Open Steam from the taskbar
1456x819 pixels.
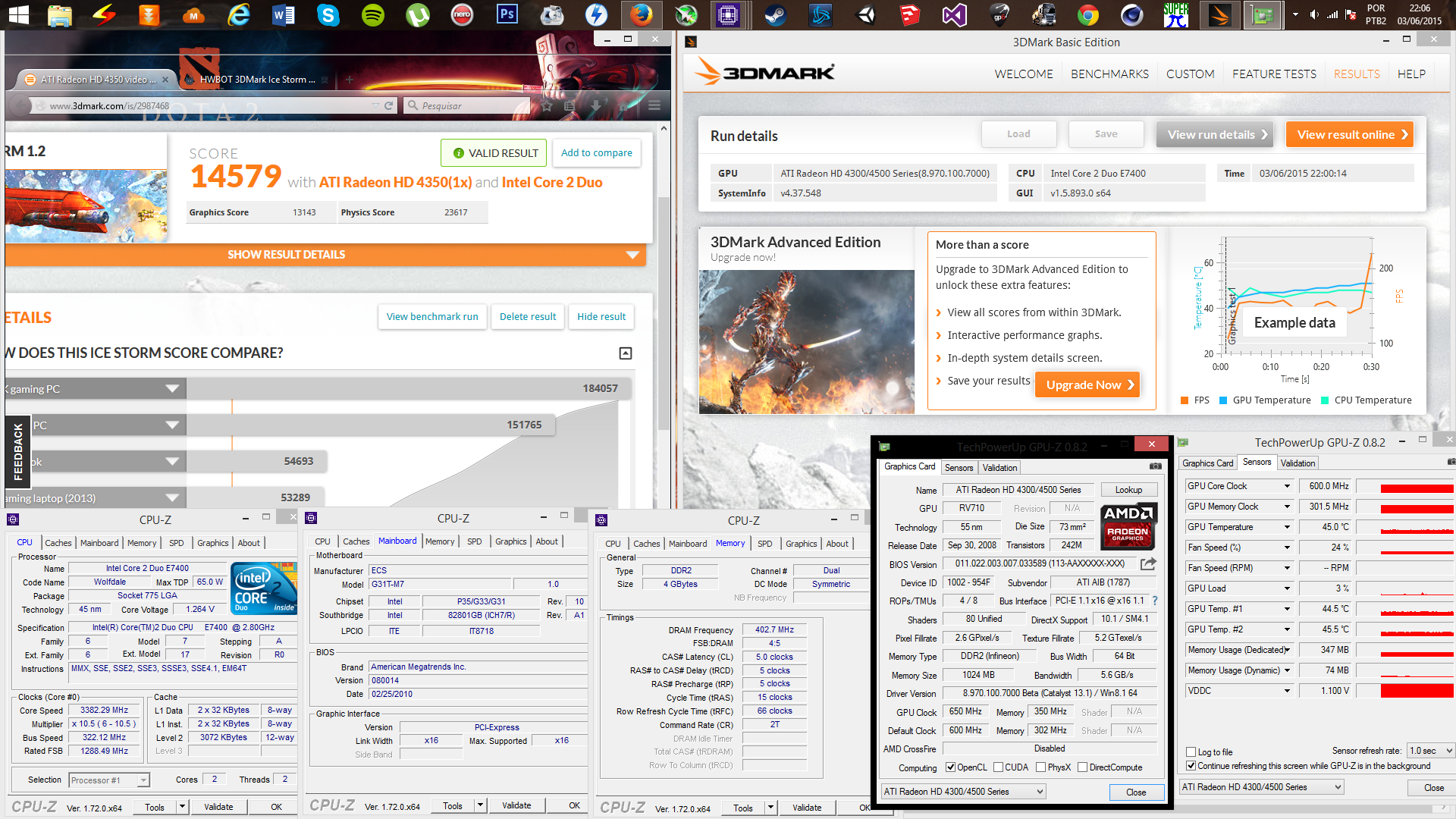pos(775,14)
